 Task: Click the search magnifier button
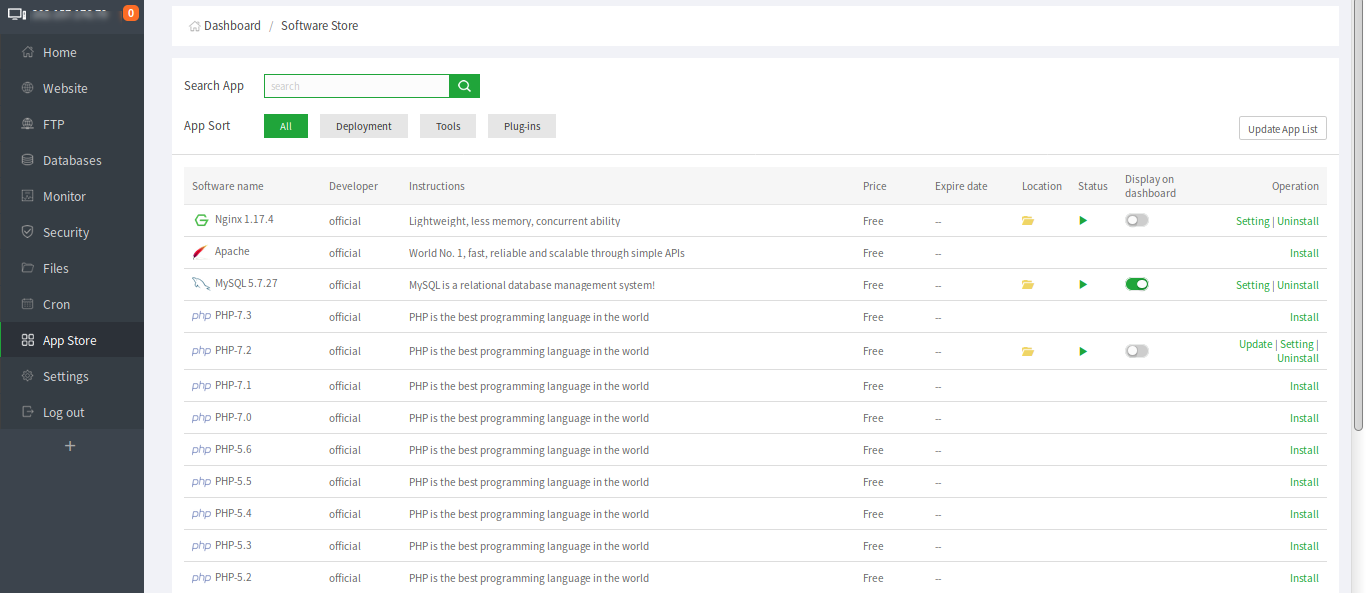coord(463,86)
